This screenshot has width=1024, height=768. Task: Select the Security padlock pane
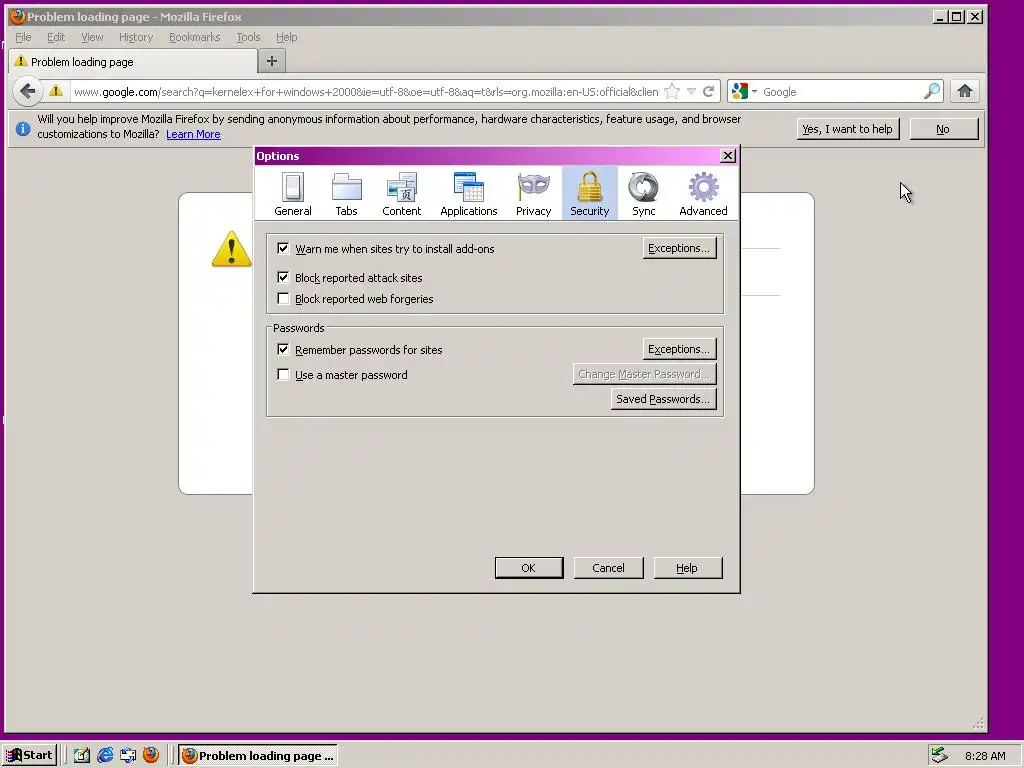point(590,193)
